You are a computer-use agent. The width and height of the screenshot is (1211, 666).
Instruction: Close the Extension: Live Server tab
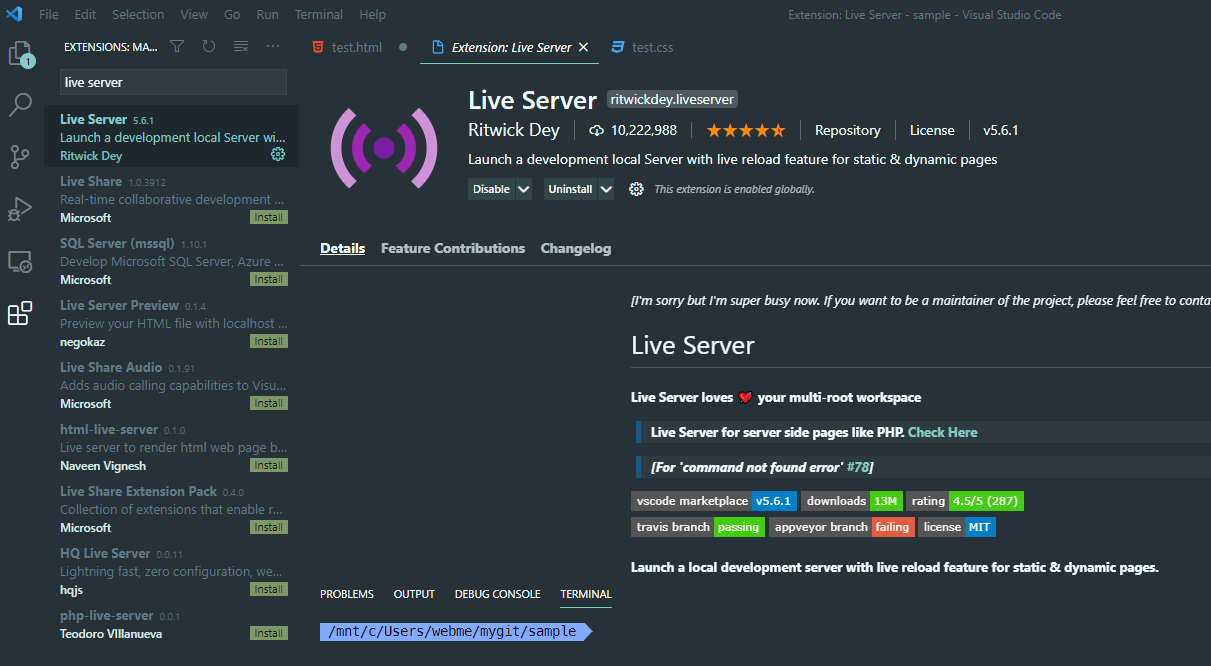[584, 47]
